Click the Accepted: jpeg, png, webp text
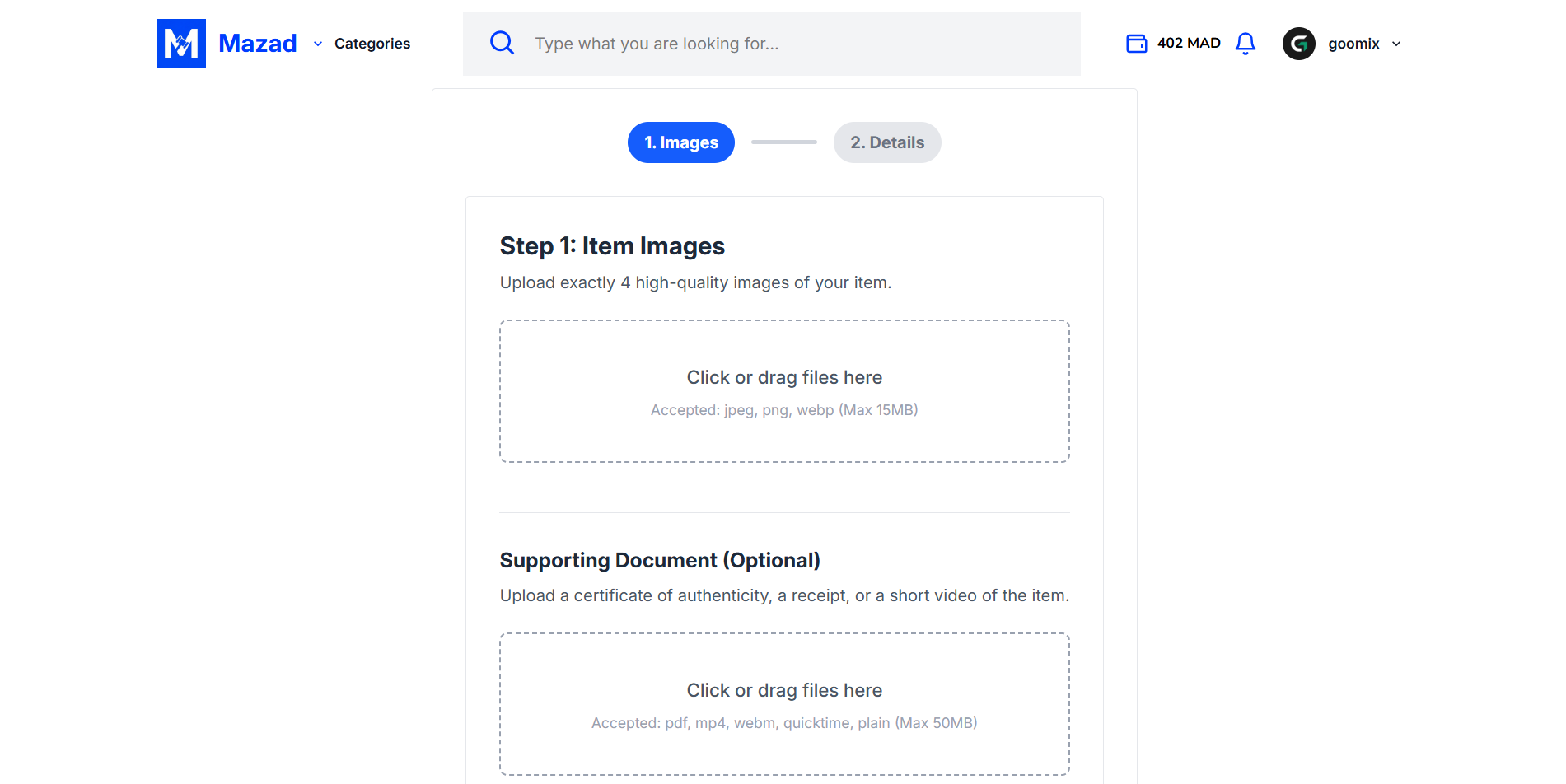 [784, 410]
